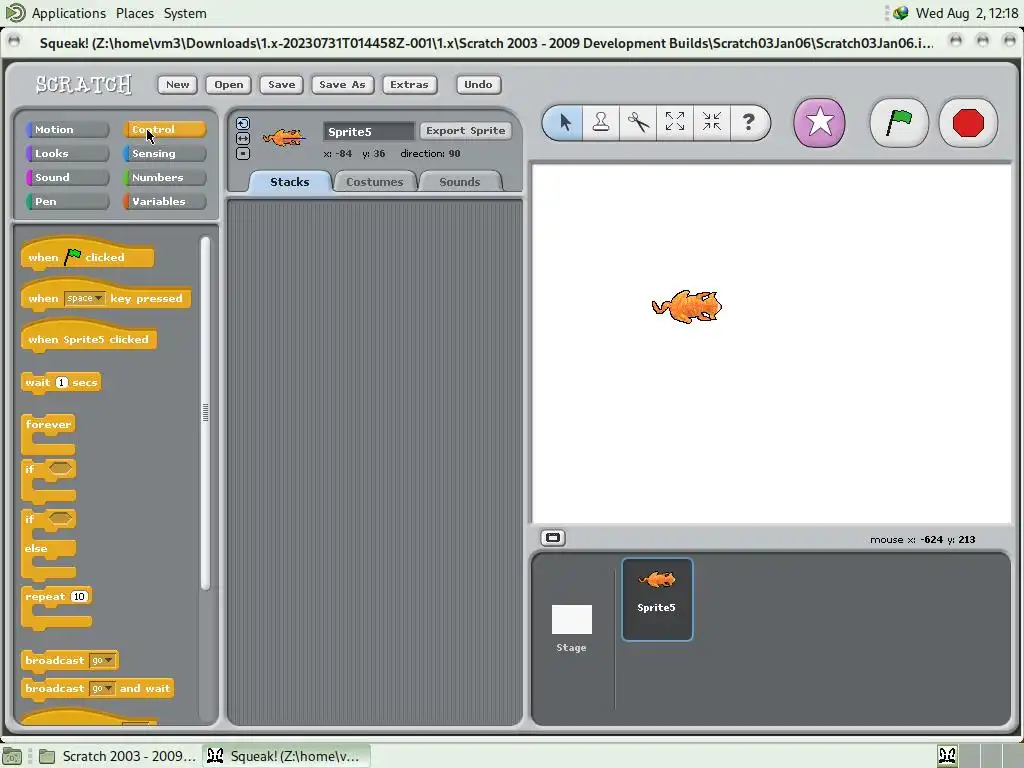Select the question mark help tool
The height and width of the screenshot is (768, 1024).
coord(749,122)
